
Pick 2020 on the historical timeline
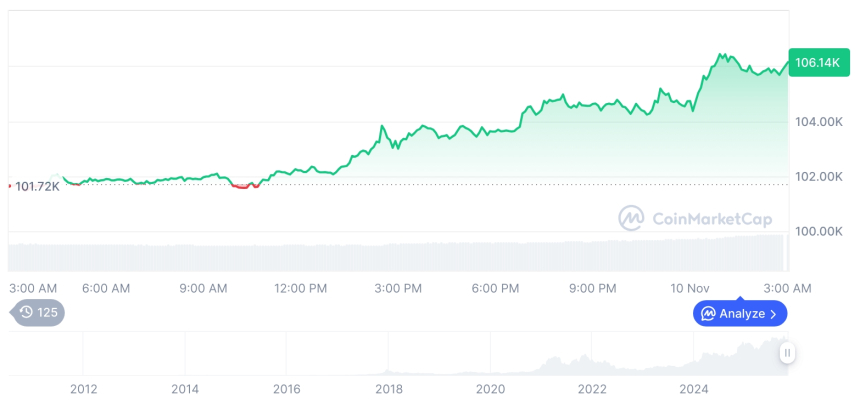click(491, 389)
